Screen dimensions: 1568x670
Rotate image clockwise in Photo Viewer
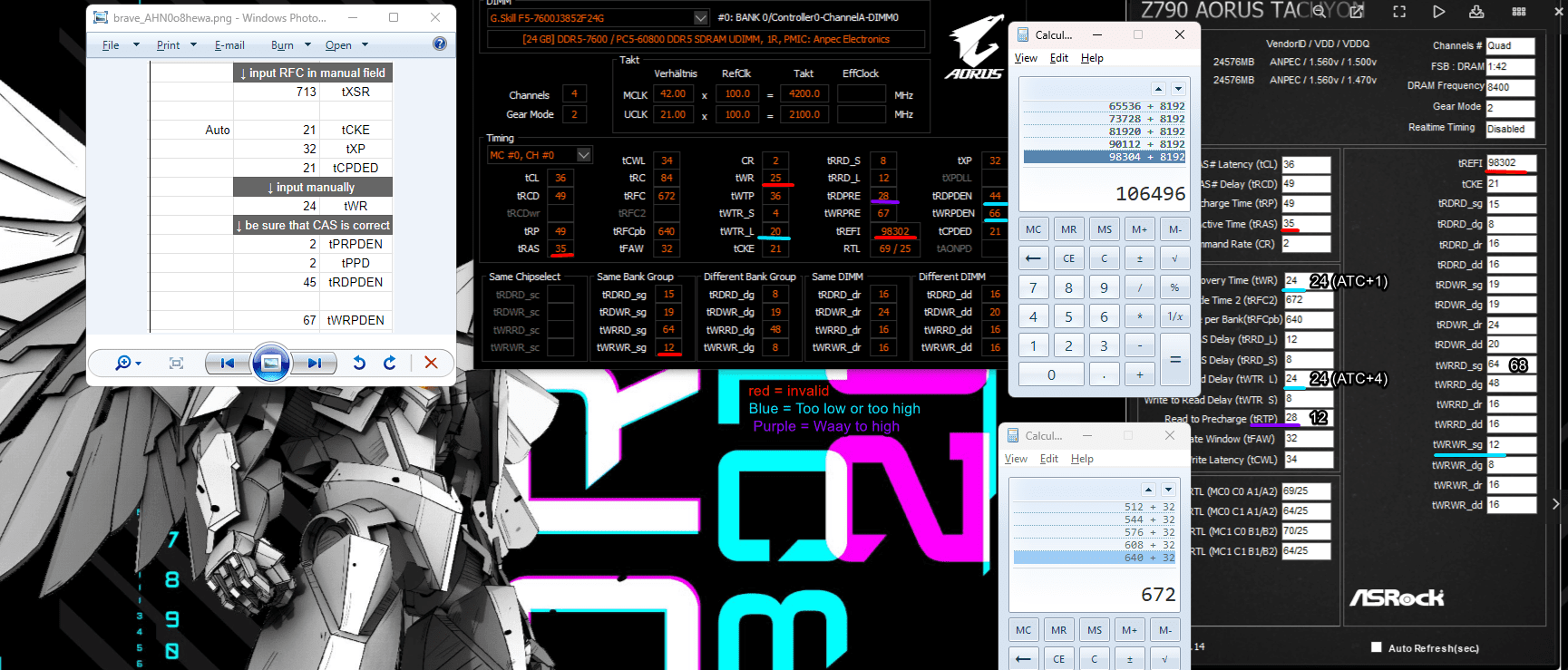[x=390, y=363]
